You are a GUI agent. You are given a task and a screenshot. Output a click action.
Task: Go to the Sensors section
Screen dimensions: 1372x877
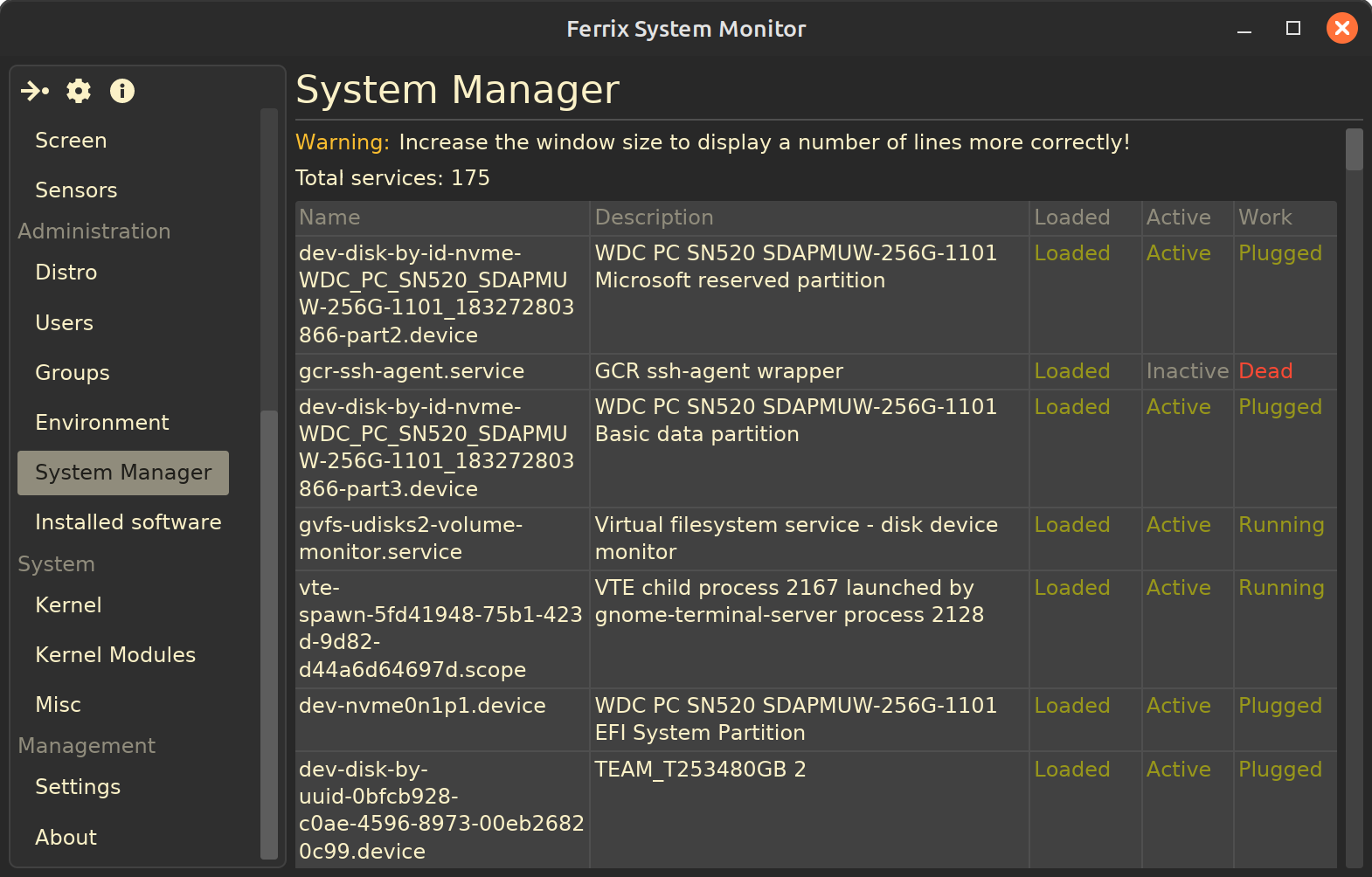tap(76, 190)
